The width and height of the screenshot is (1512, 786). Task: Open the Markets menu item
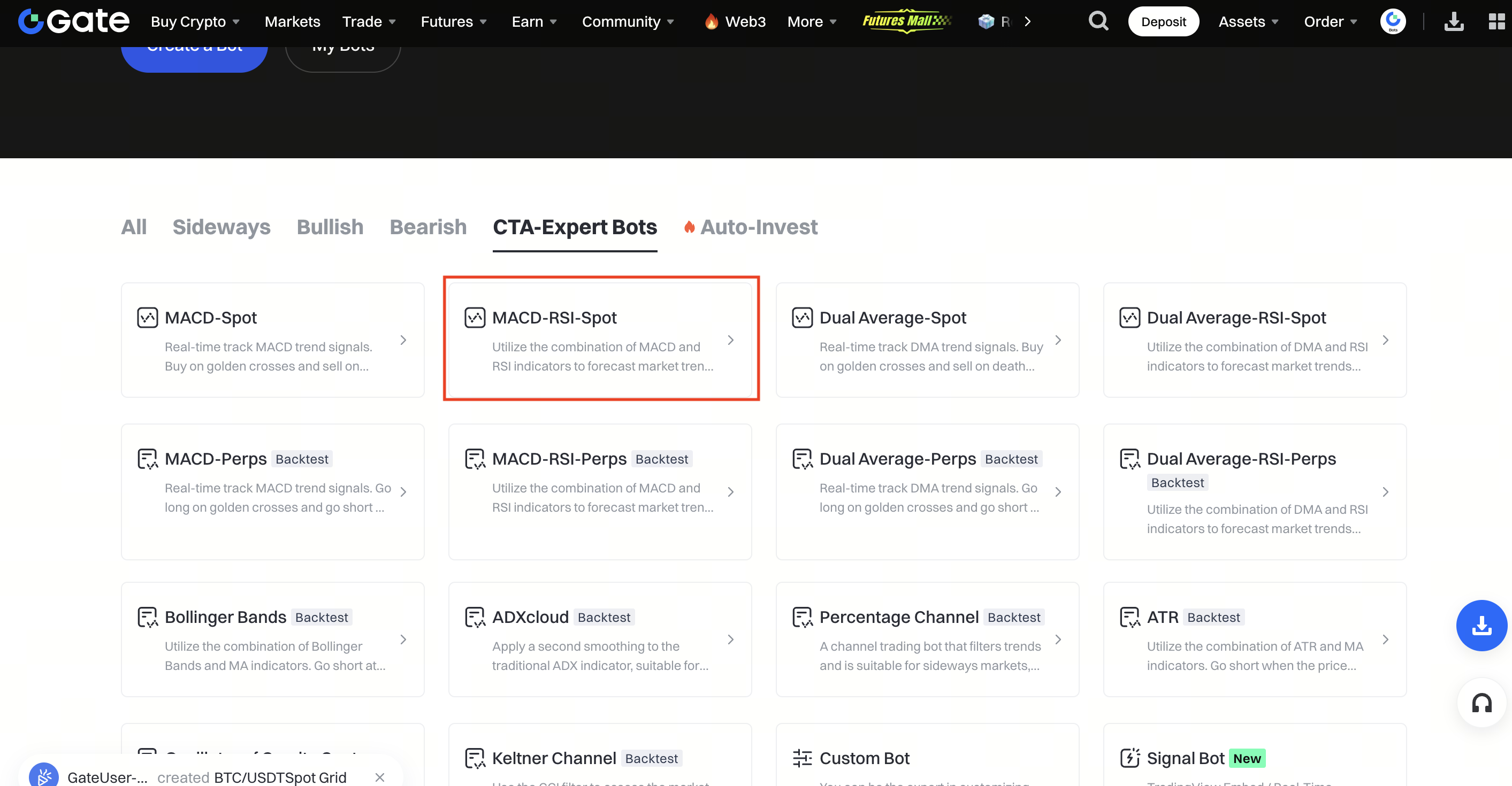(292, 22)
